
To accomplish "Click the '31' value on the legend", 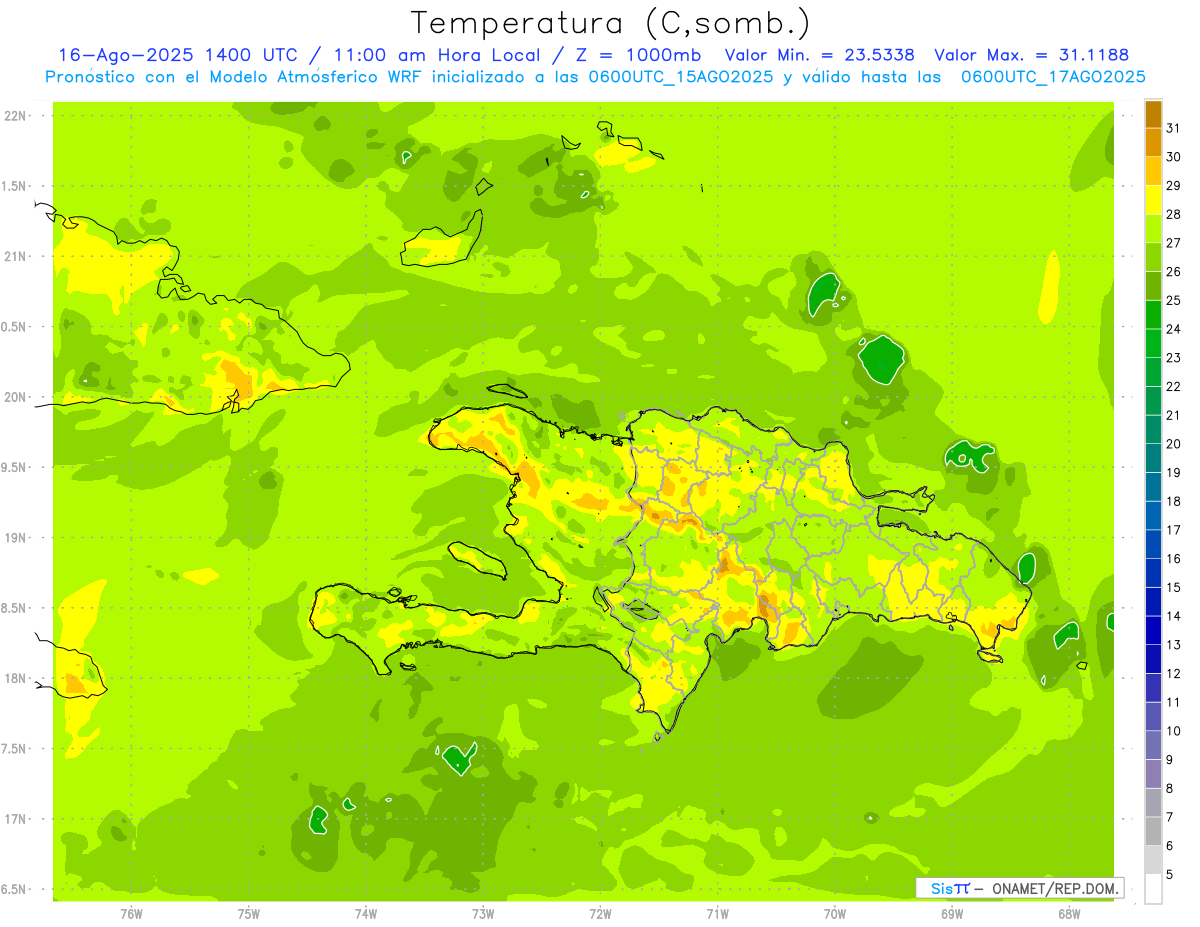I will 1174,128.
